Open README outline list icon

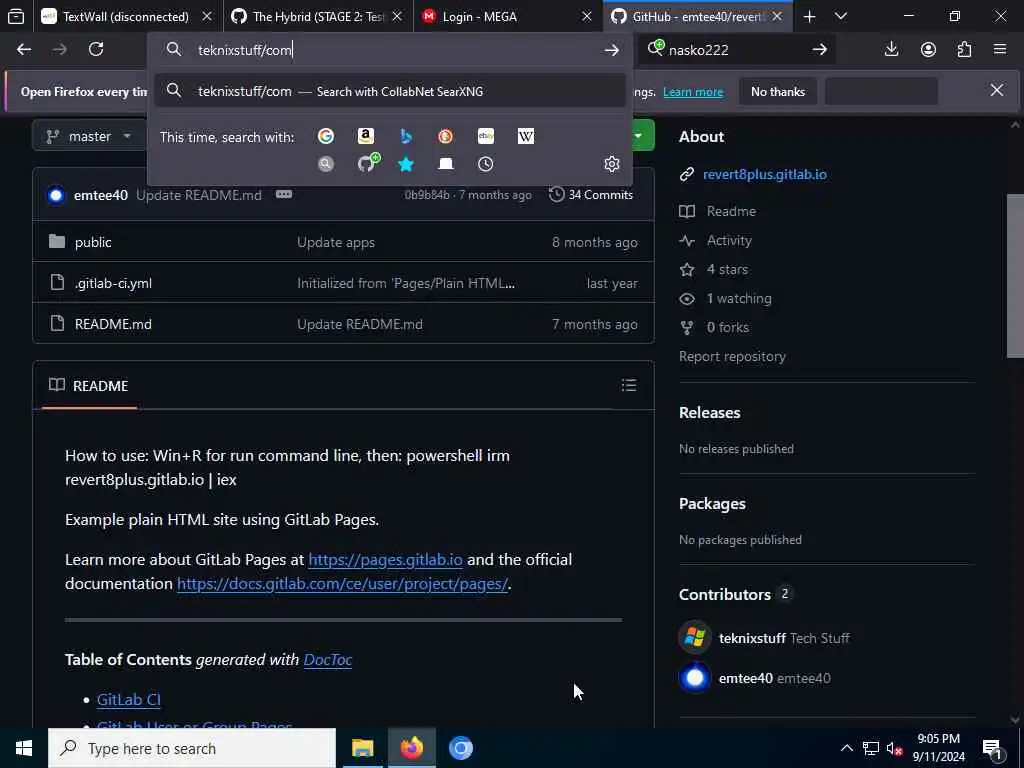(629, 385)
